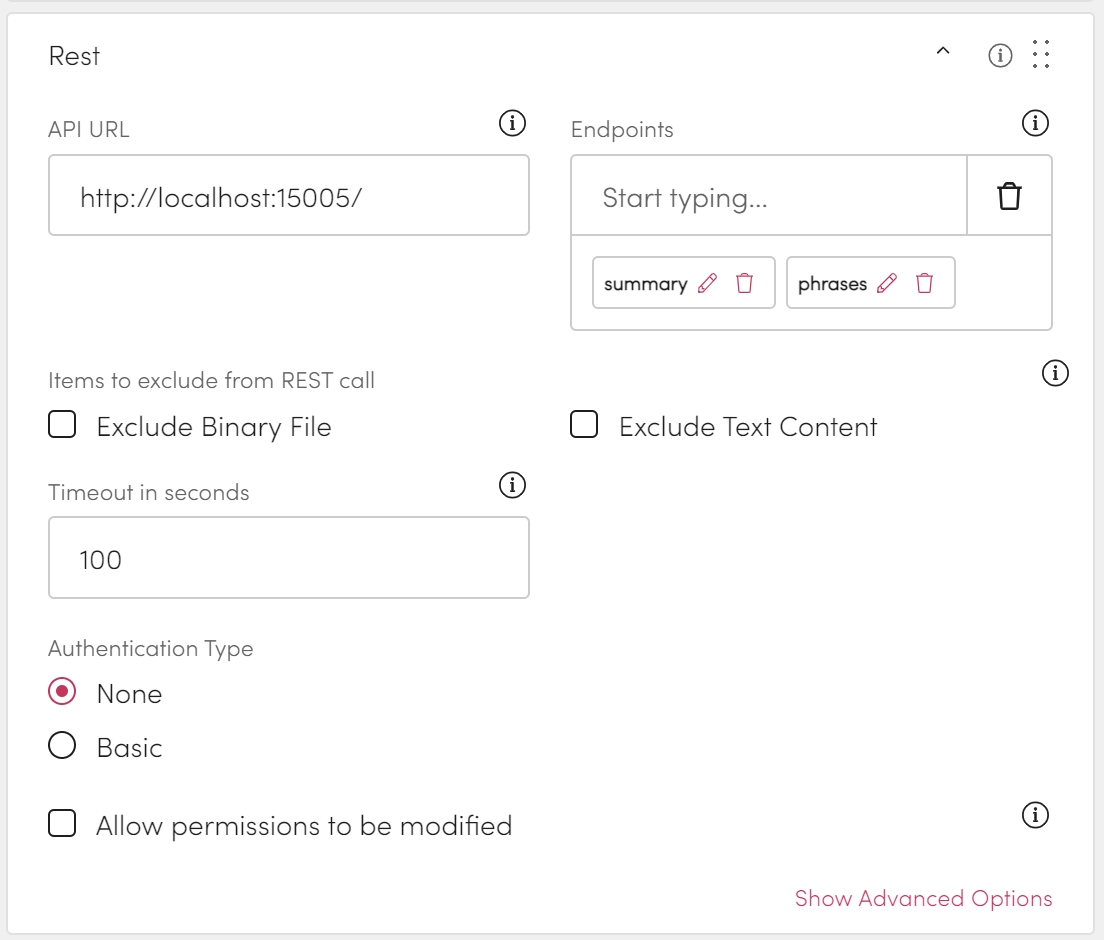Grab the Rest panel drag handle dots
Viewport: 1104px width, 940px height.
pyautogui.click(x=1041, y=55)
